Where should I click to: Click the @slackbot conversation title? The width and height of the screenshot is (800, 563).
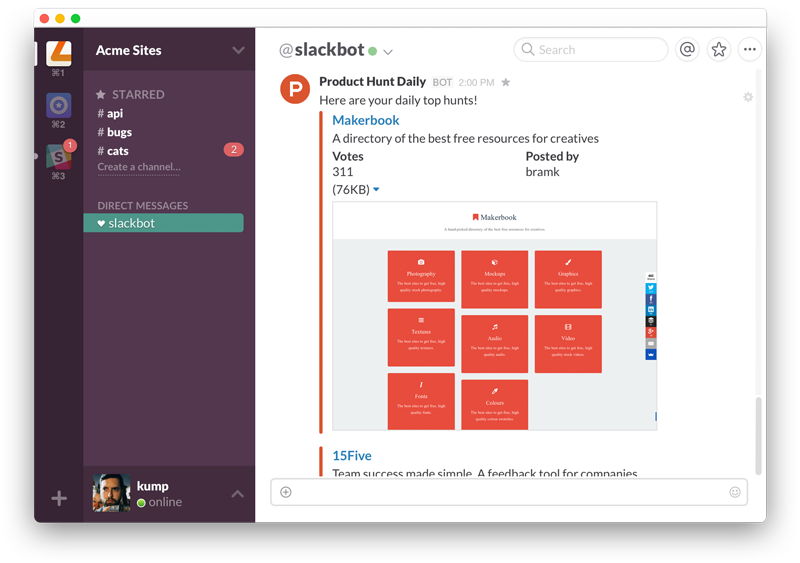(321, 50)
